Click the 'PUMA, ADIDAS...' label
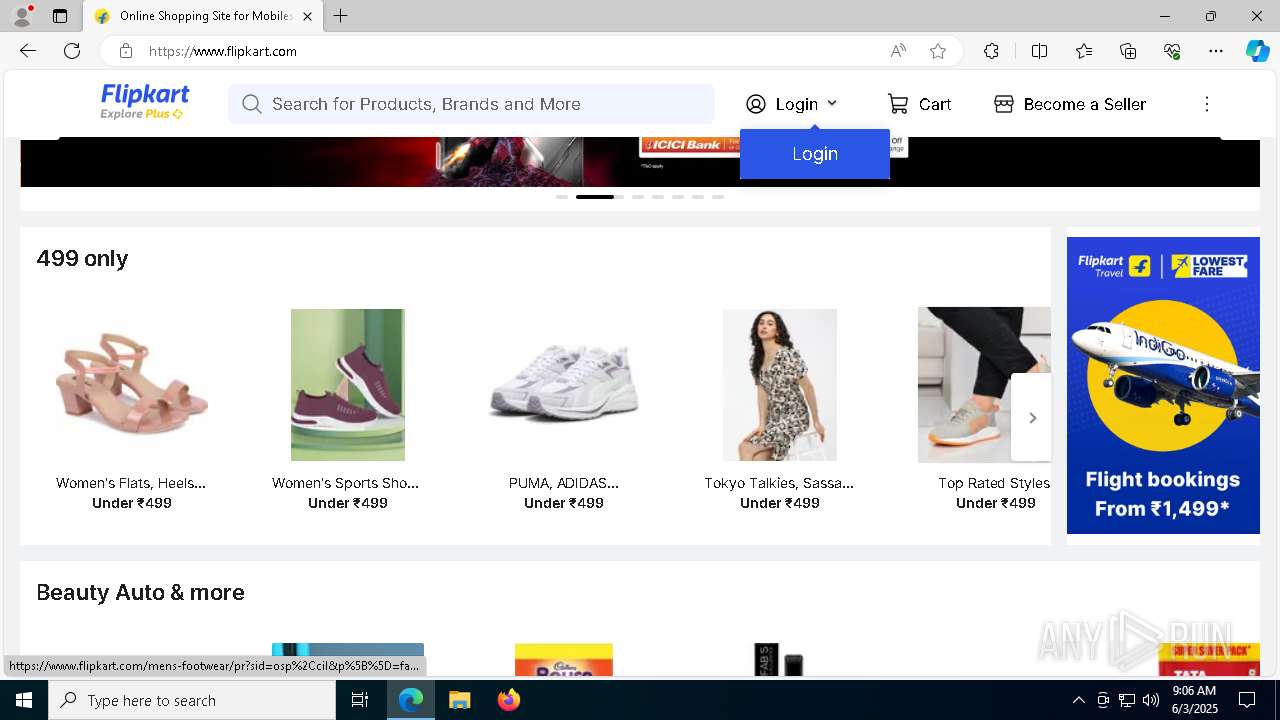The height and width of the screenshot is (720, 1280). click(564, 483)
